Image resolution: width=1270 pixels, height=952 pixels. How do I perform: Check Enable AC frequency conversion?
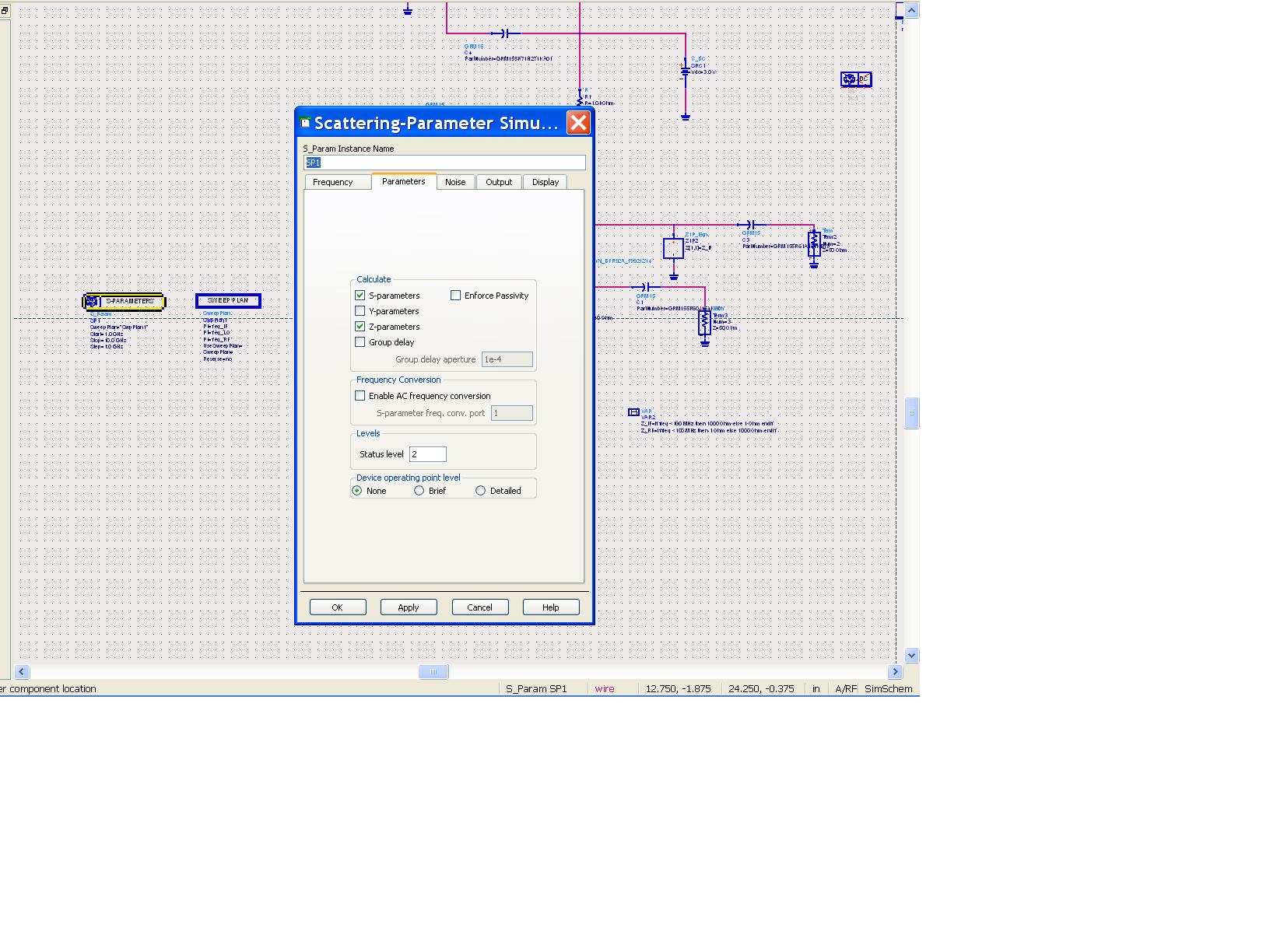click(x=360, y=396)
